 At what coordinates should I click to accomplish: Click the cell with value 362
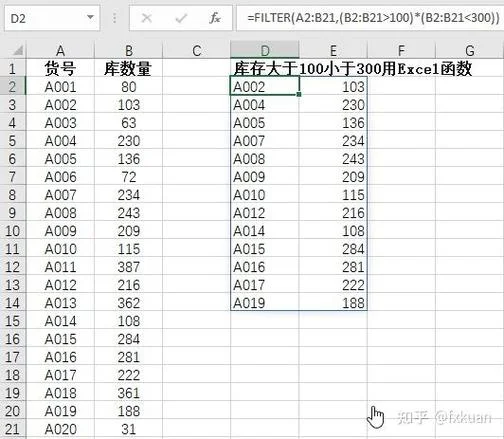(129, 303)
